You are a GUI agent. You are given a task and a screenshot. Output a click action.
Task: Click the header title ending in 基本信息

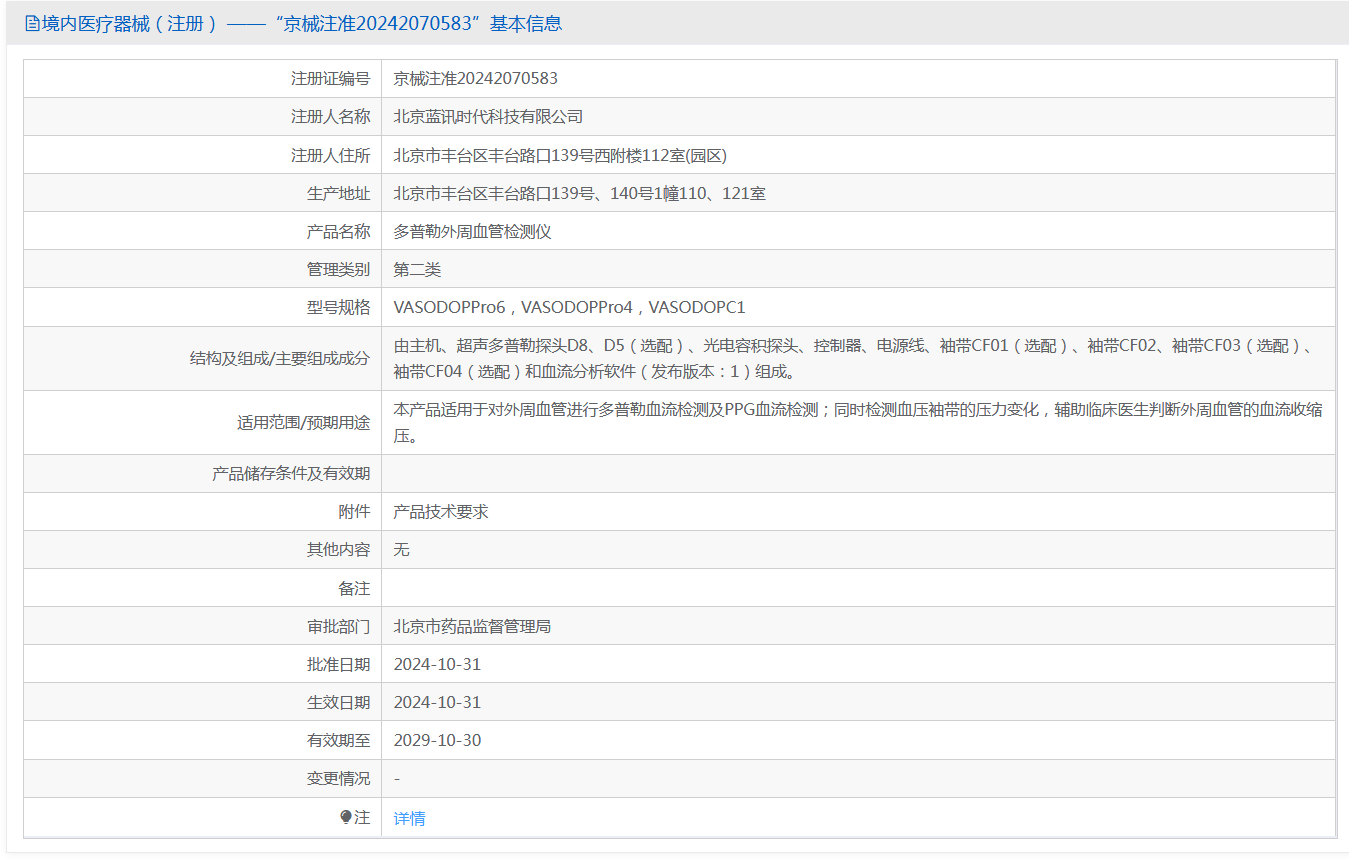[302, 23]
